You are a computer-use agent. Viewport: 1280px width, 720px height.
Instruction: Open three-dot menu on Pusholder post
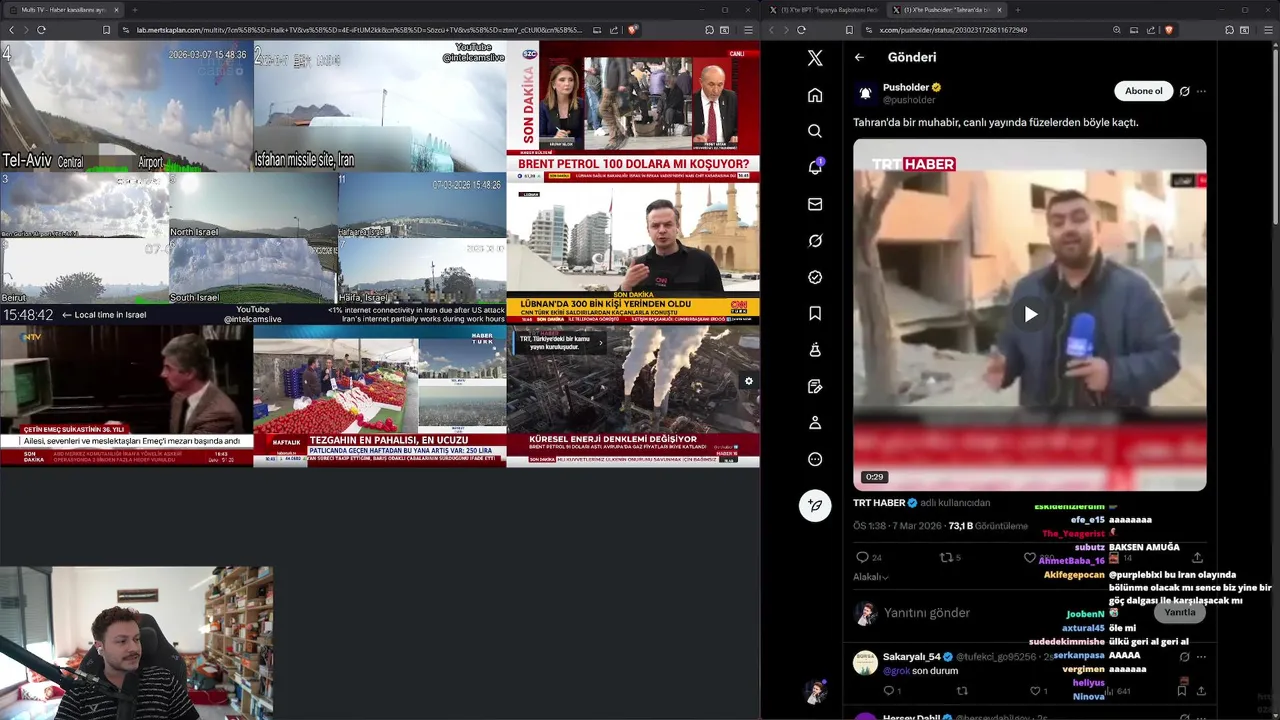tap(1201, 91)
